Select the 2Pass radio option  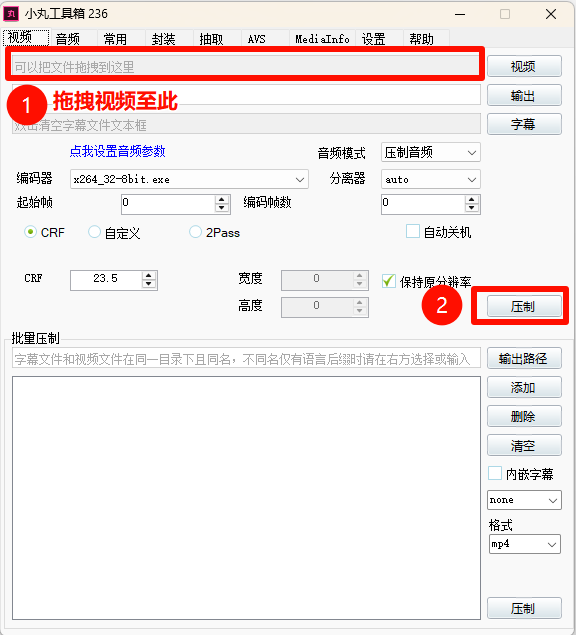pyautogui.click(x=195, y=232)
